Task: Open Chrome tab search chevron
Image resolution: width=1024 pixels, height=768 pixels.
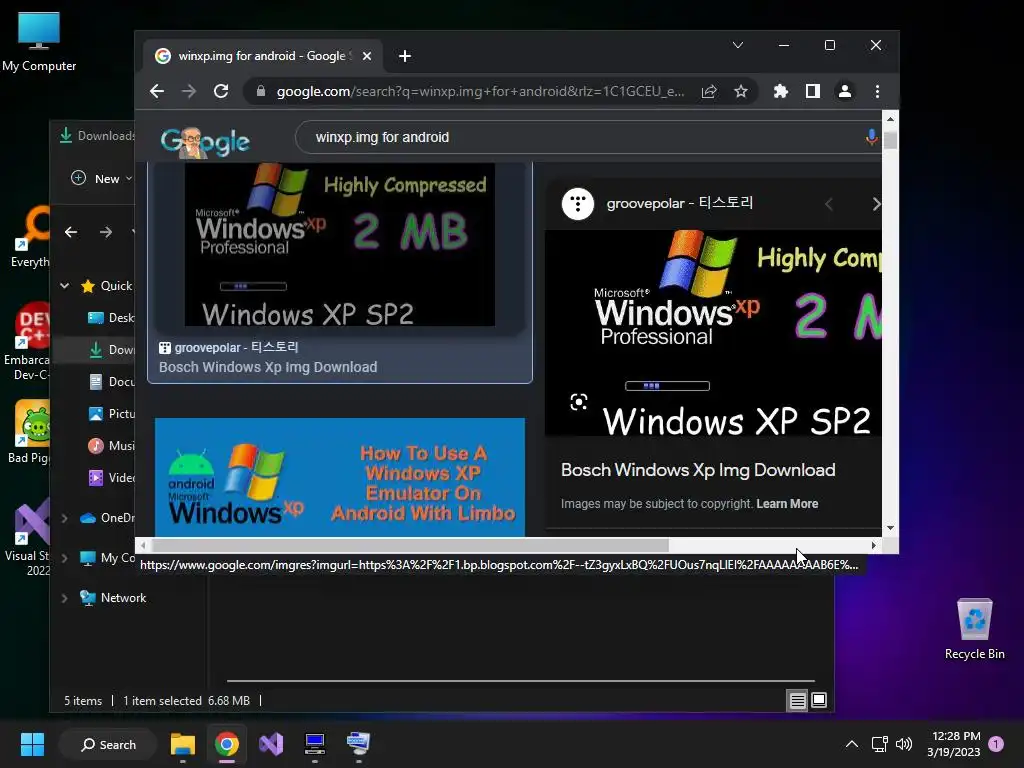Action: (x=738, y=45)
